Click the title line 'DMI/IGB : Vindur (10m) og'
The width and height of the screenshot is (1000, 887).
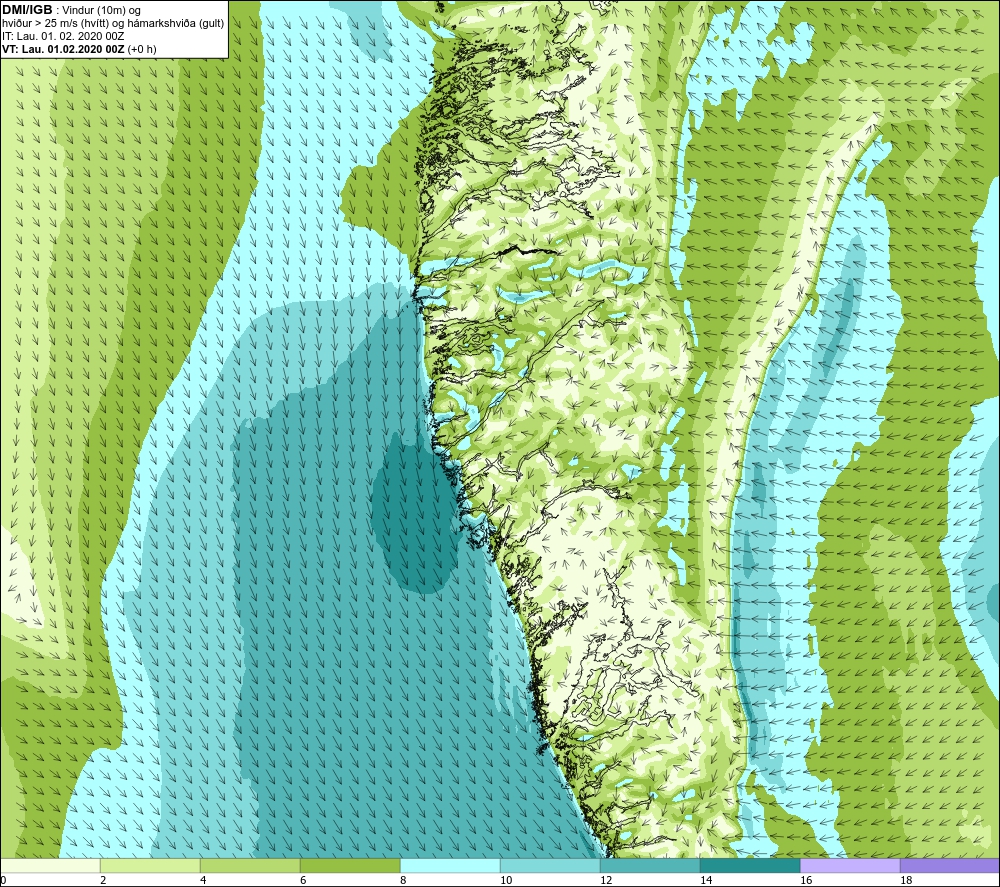71,10
